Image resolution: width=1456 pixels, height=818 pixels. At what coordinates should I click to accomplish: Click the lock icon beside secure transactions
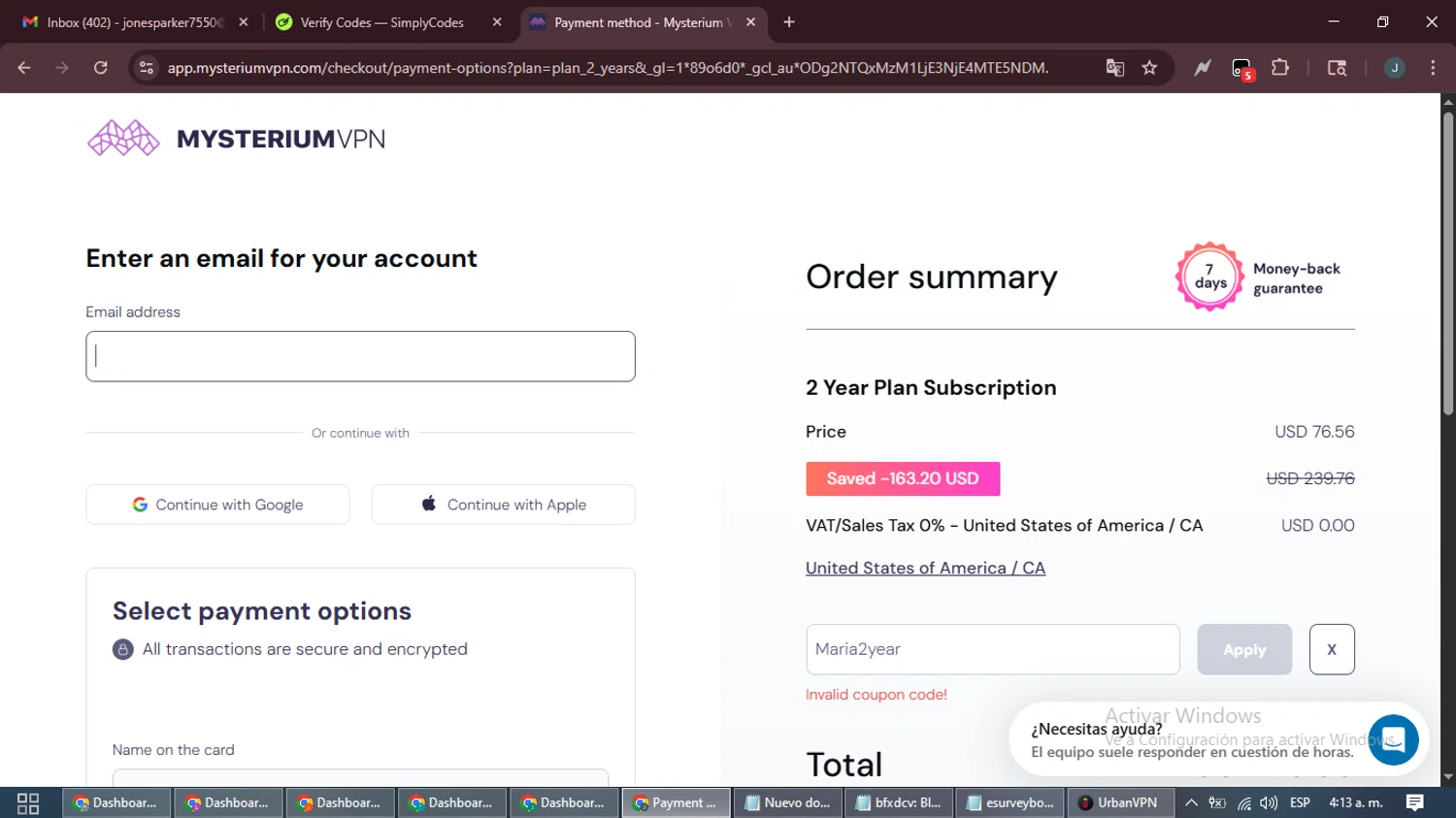tap(122, 649)
